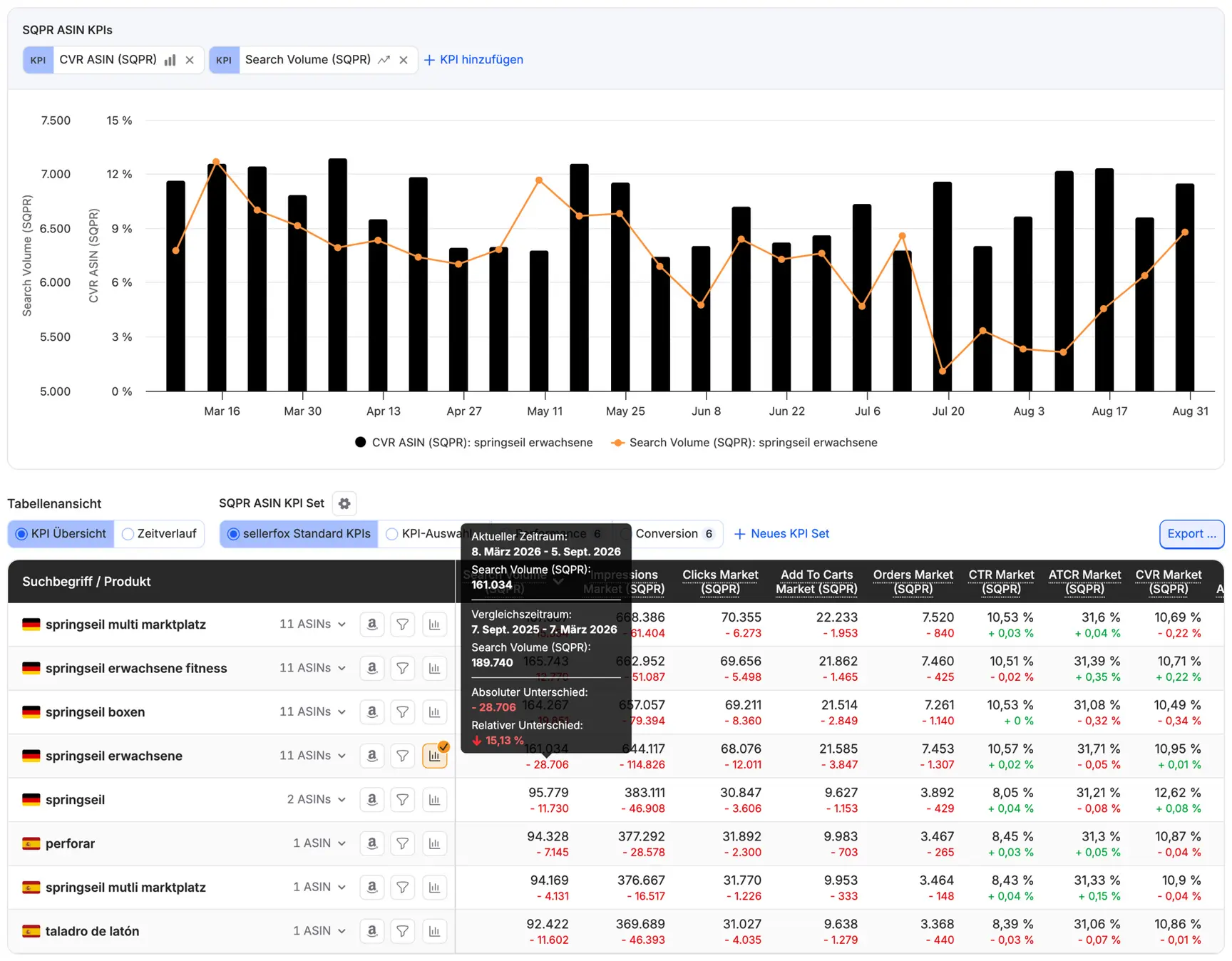Toggle active chart icon for springseil erwachsene
The image size is (1232, 961).
tap(434, 756)
